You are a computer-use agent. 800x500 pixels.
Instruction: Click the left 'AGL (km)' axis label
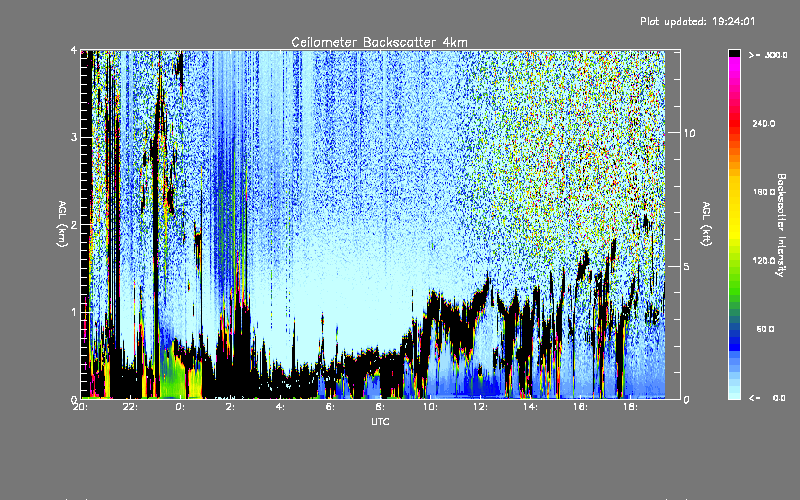[63, 224]
